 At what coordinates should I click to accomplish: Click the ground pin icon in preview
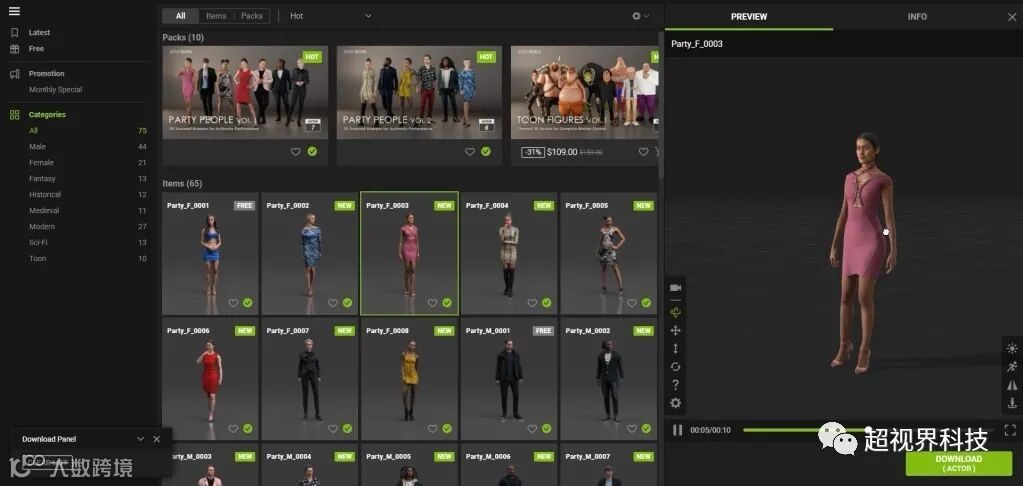click(x=1012, y=403)
